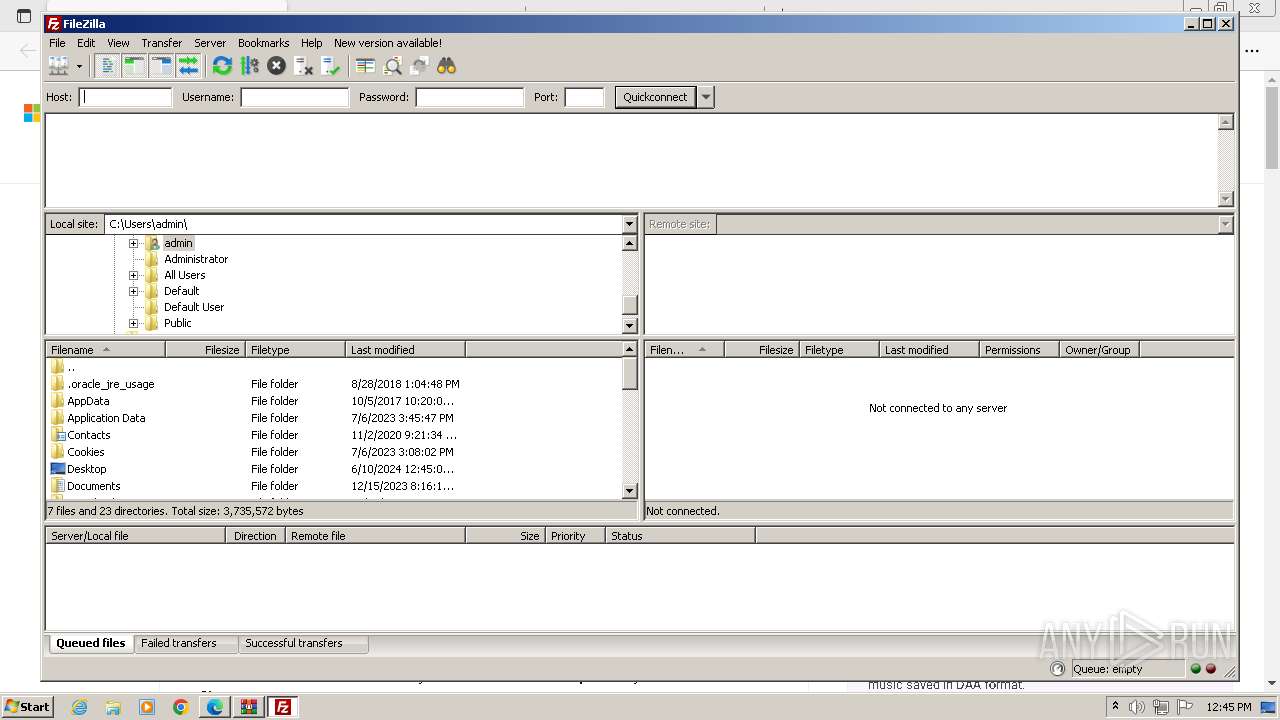Select the Default User folder in tree
The image size is (1280, 720).
pyautogui.click(x=194, y=307)
